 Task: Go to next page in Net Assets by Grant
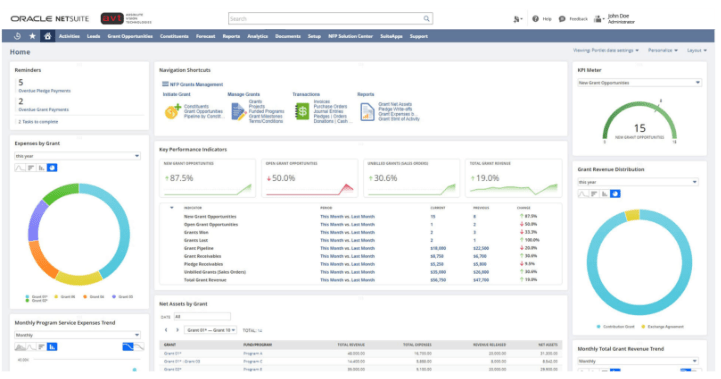pos(177,330)
